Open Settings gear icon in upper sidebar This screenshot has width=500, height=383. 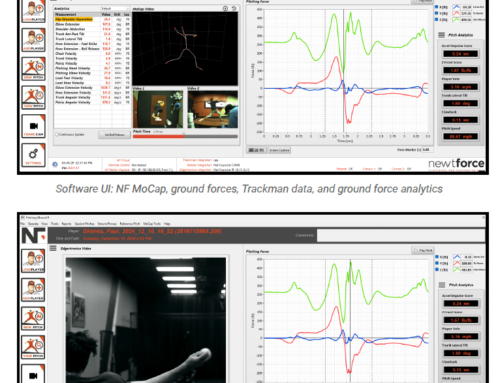click(x=33, y=155)
